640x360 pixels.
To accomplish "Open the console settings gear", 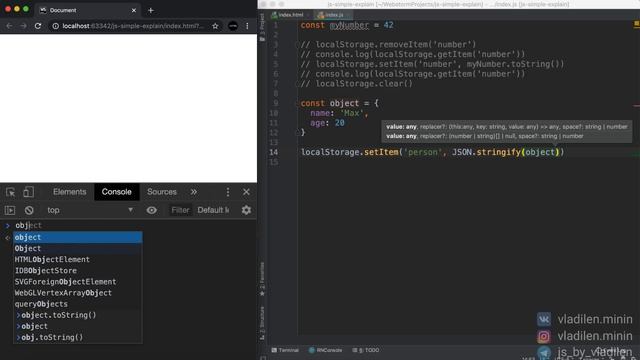I will [x=246, y=210].
